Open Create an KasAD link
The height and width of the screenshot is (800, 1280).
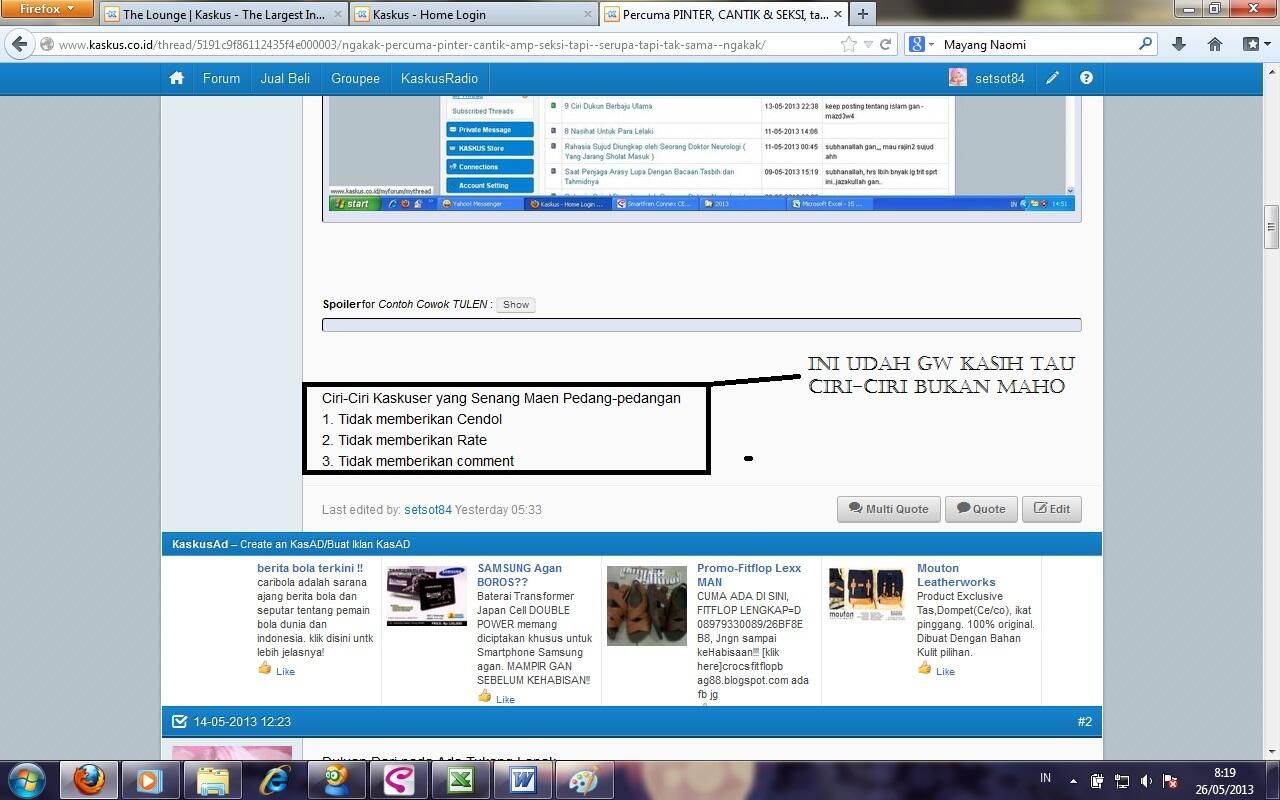tap(325, 544)
